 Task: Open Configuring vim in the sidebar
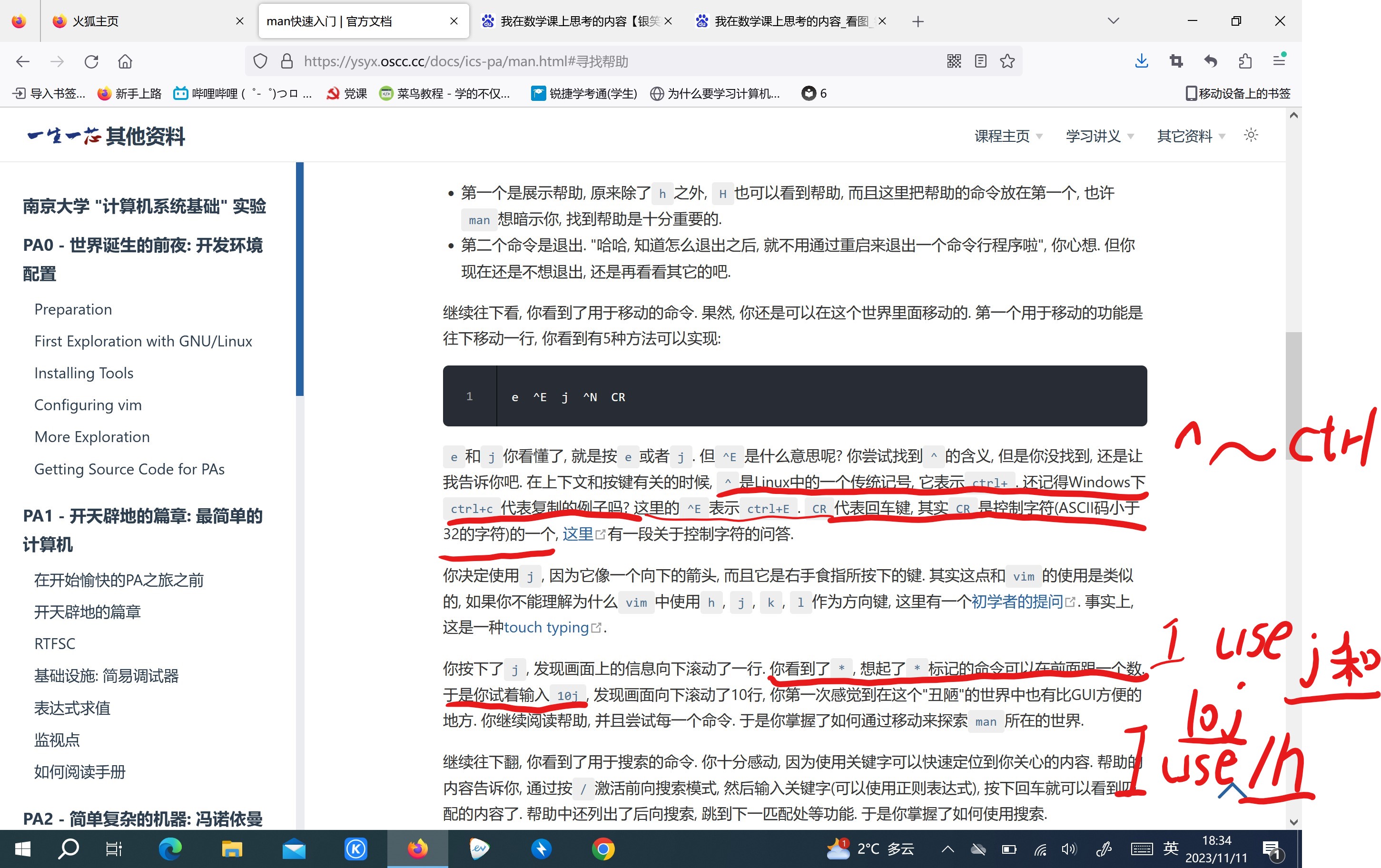point(88,405)
